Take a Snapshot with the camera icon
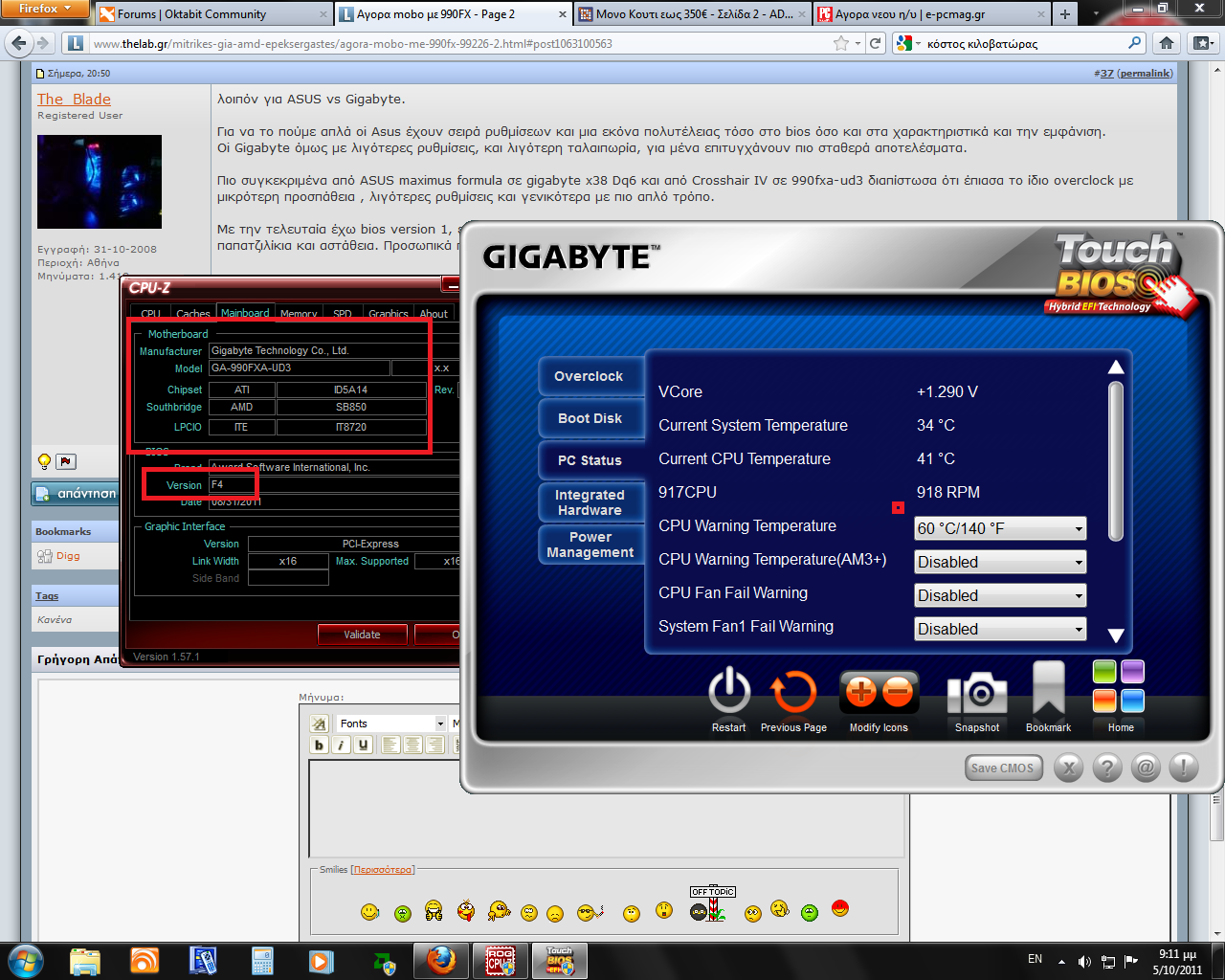Image resolution: width=1225 pixels, height=980 pixels. click(977, 693)
